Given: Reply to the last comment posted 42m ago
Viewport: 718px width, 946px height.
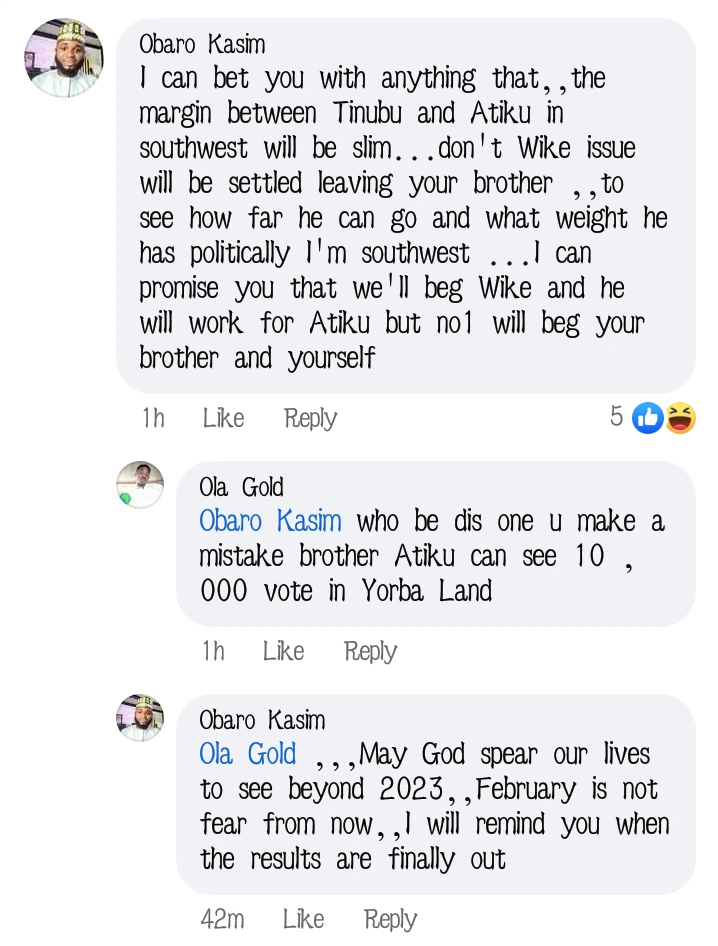Looking at the screenshot, I should click(x=390, y=919).
